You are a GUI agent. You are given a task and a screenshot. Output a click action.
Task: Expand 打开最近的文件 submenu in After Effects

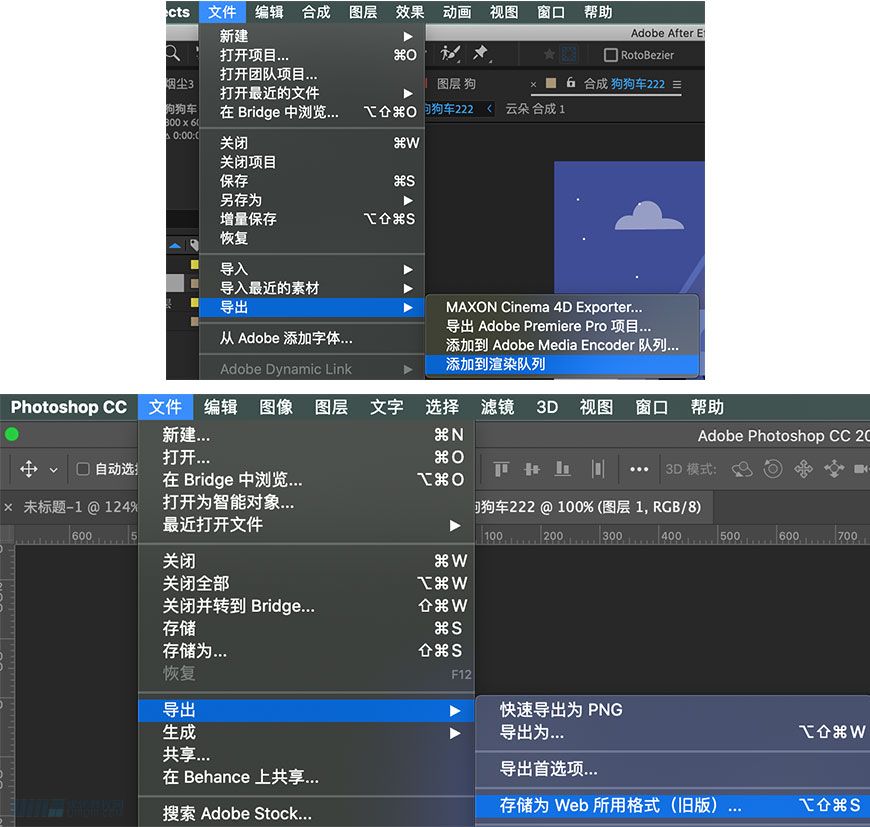pyautogui.click(x=408, y=93)
